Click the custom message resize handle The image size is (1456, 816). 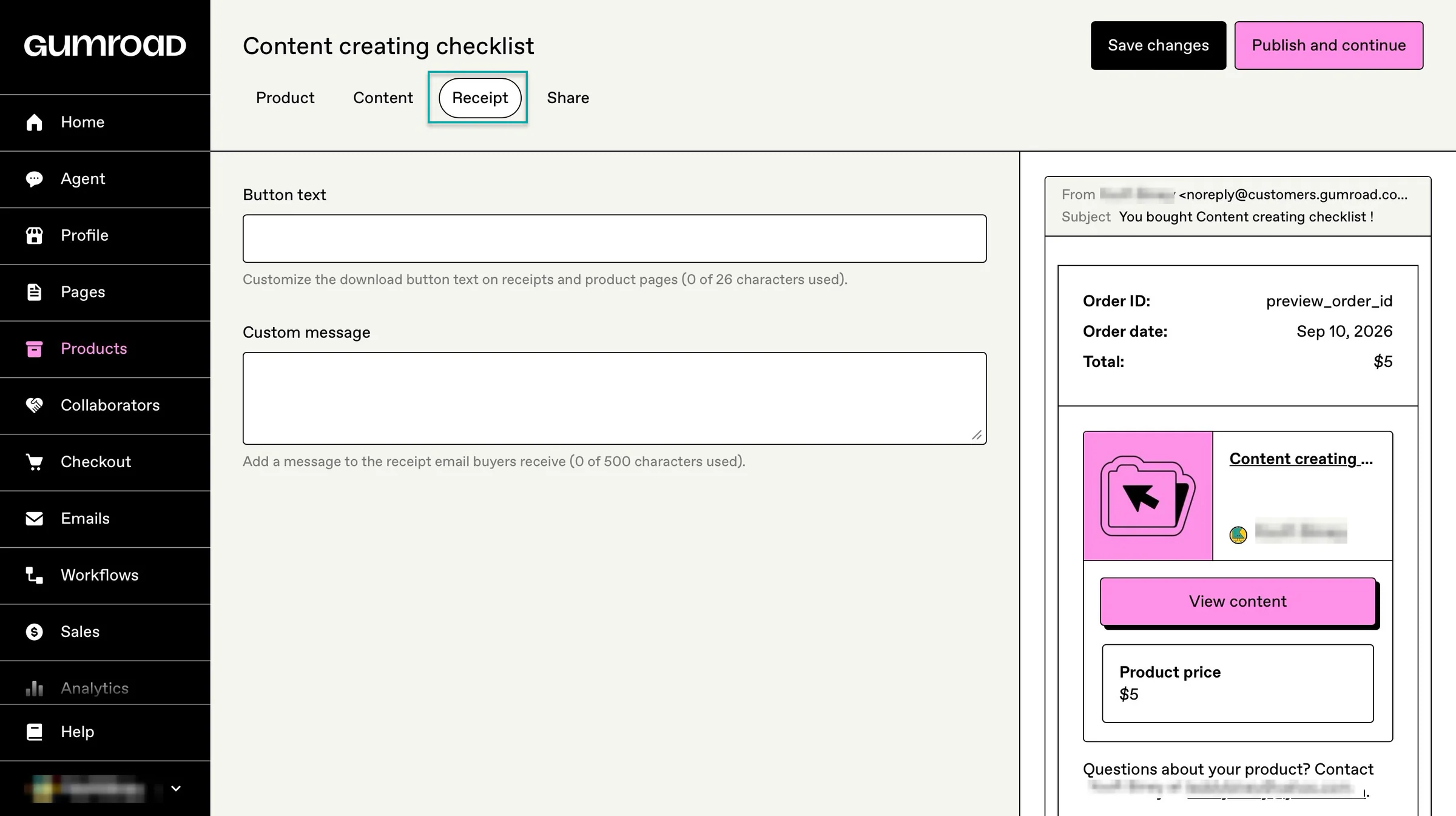pos(976,435)
